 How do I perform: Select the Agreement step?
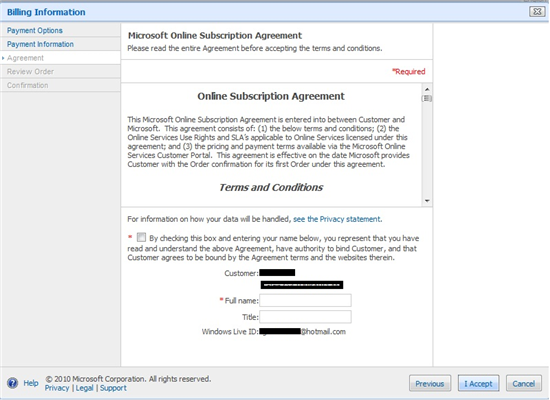pos(25,58)
